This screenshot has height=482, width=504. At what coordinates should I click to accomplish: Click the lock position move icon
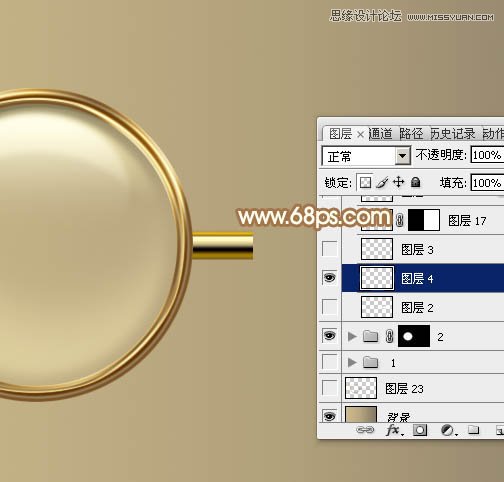click(x=398, y=182)
